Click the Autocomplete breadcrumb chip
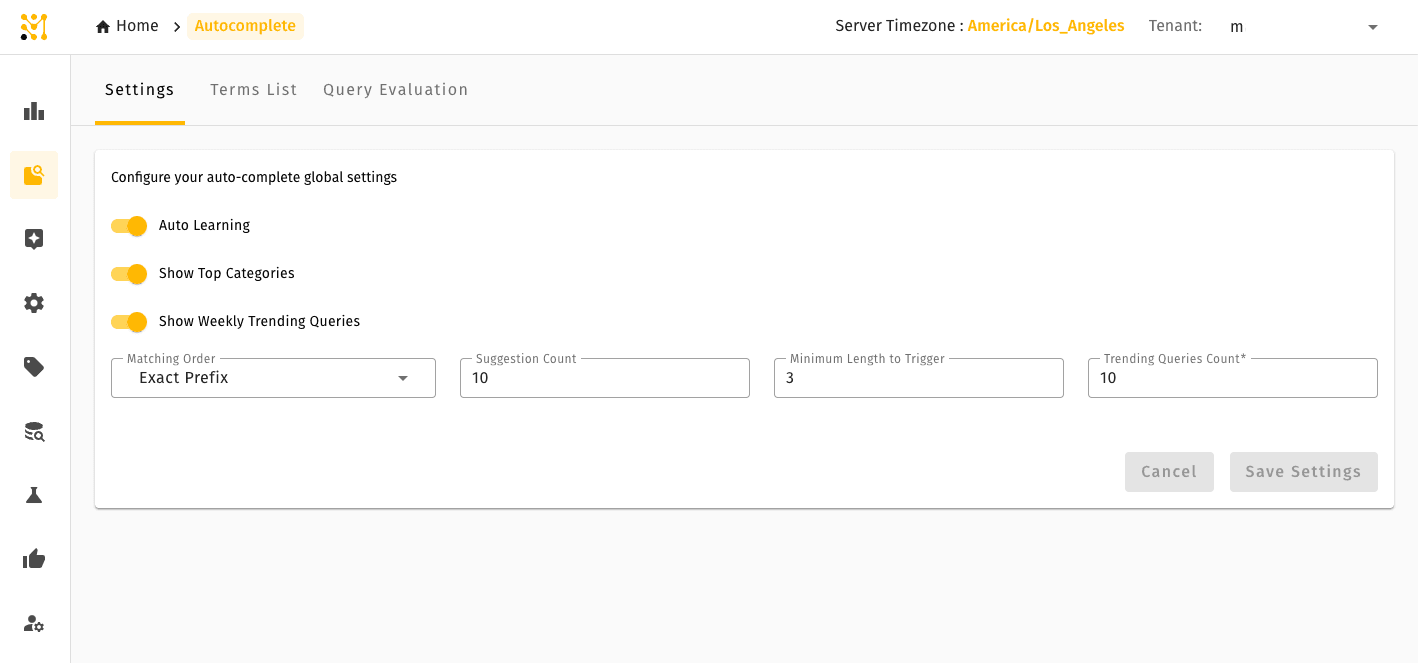Screen dimensions: 1418x663 pos(245,26)
